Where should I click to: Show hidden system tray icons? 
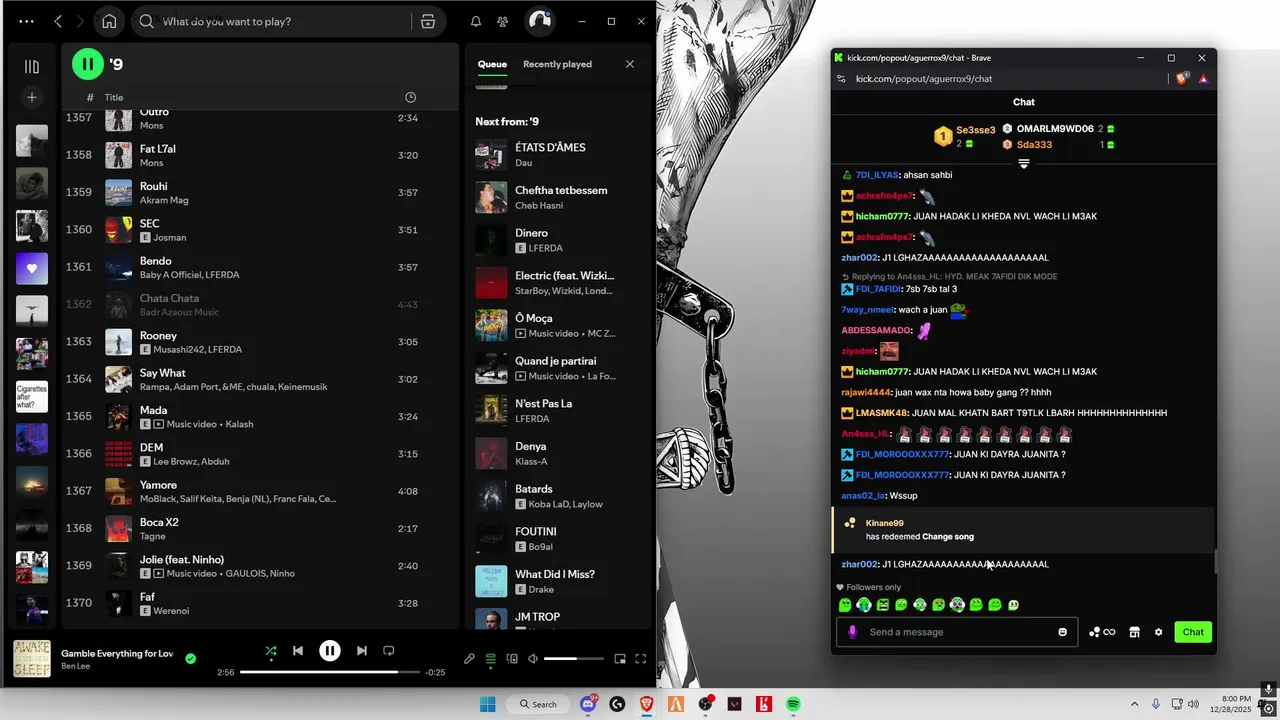pyautogui.click(x=1134, y=704)
